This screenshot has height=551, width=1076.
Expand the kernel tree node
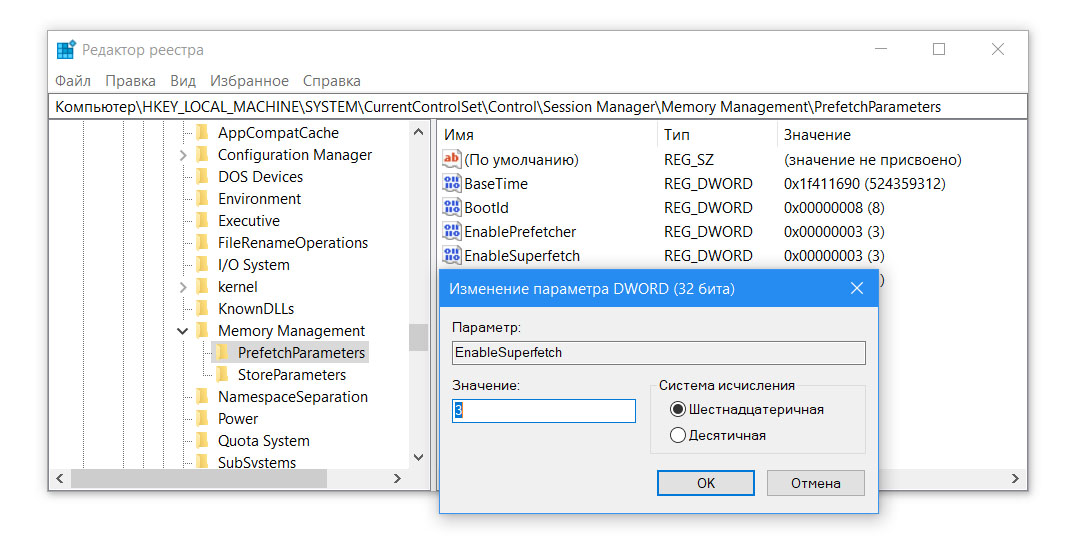(183, 287)
